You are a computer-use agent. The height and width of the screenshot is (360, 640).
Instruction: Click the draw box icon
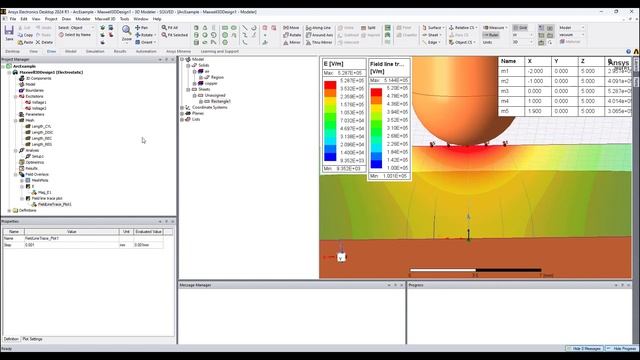coord(196,28)
